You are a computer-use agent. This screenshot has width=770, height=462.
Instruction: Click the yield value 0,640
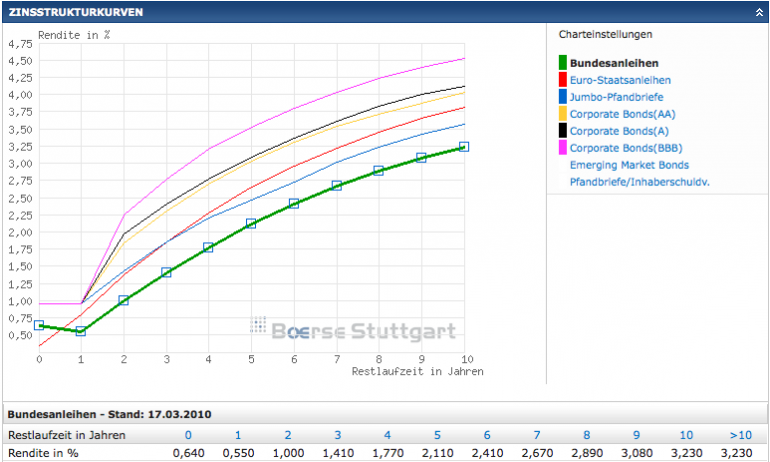tap(189, 453)
